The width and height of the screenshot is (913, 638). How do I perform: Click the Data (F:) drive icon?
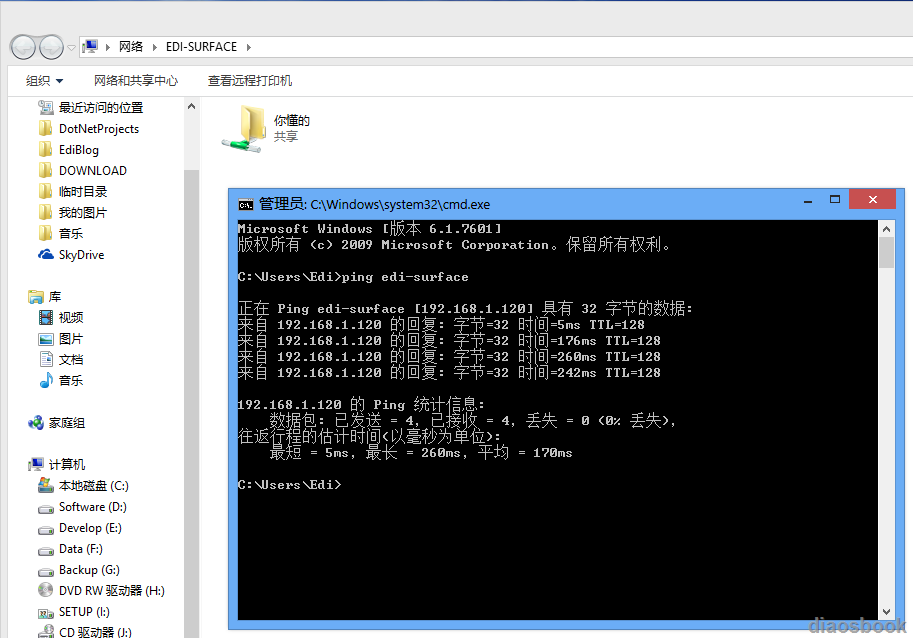[45, 551]
